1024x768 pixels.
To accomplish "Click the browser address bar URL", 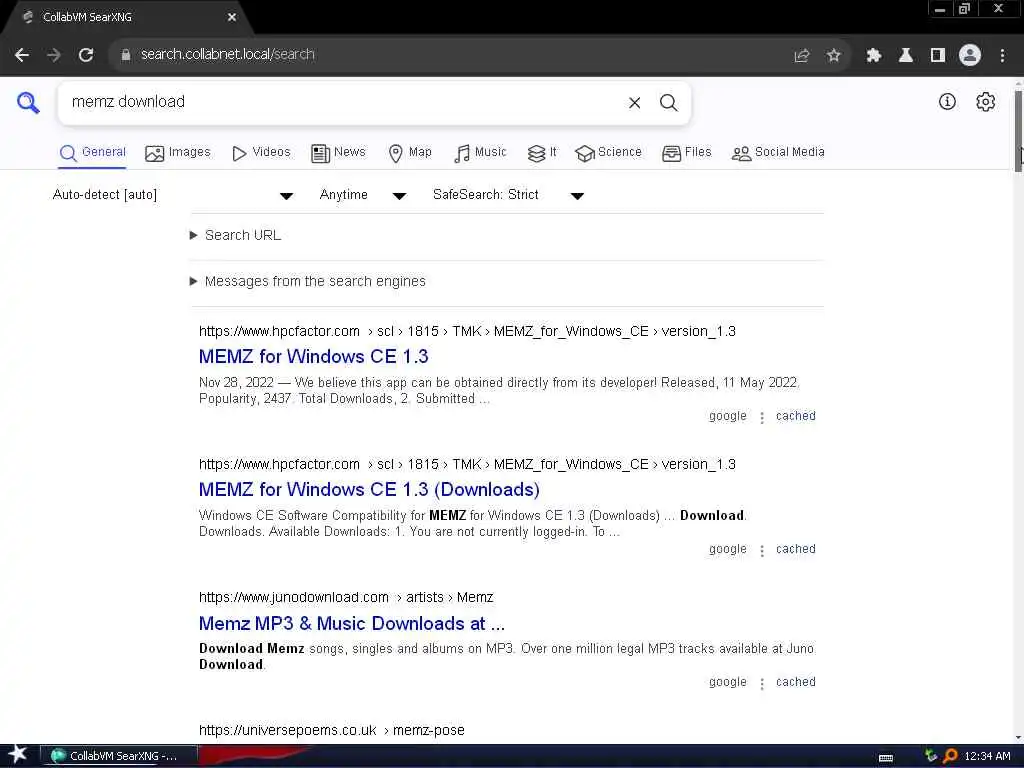I will click(228, 55).
